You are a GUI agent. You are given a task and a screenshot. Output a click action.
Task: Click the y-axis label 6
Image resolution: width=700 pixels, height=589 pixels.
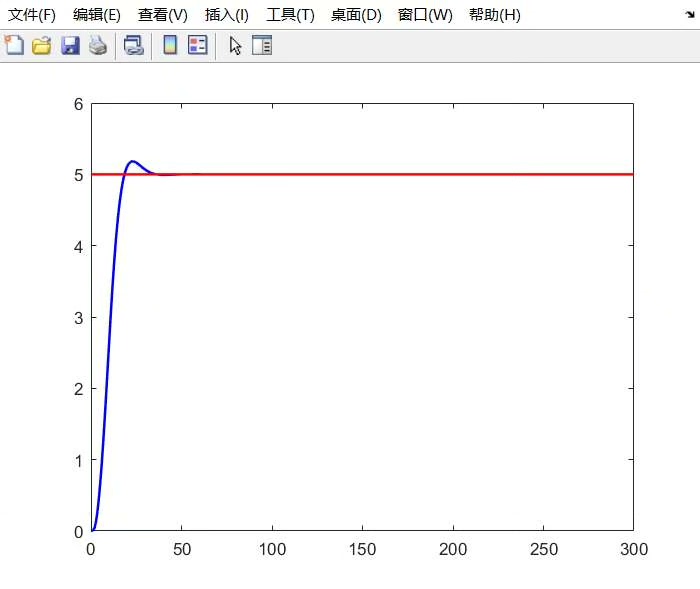[79, 104]
